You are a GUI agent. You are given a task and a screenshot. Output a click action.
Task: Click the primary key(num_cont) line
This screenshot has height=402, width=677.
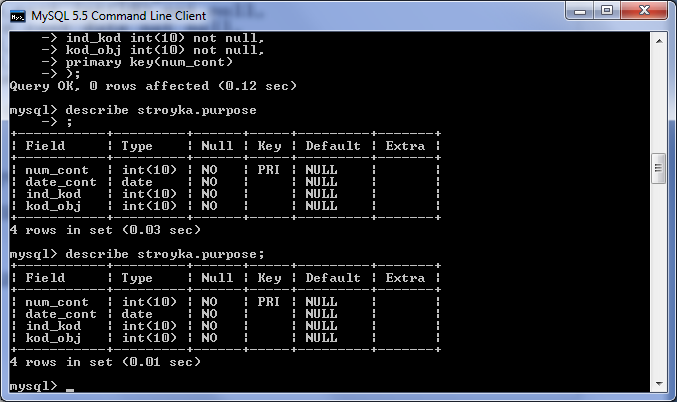coord(149,62)
